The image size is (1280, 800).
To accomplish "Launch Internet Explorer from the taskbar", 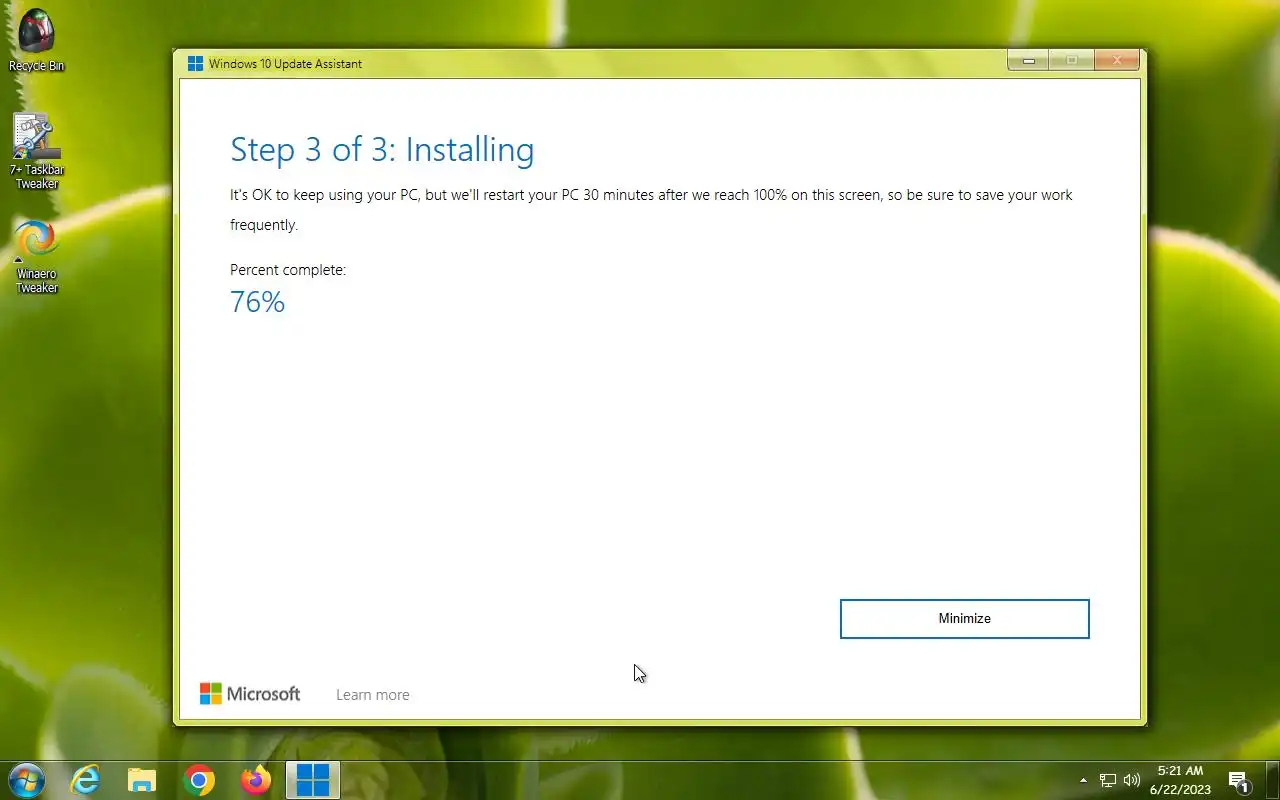I will (85, 780).
